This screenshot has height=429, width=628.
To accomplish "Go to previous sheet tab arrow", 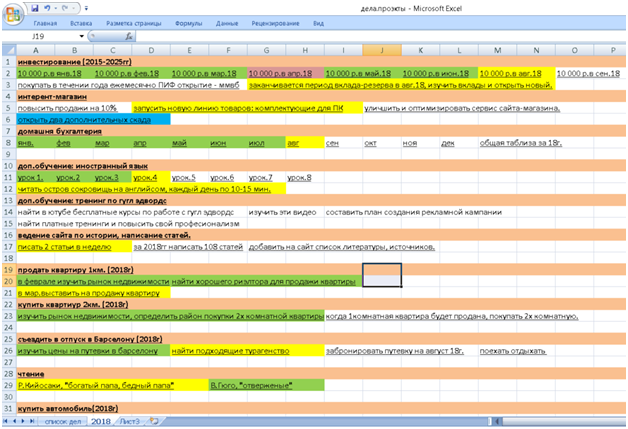I will [x=15, y=421].
